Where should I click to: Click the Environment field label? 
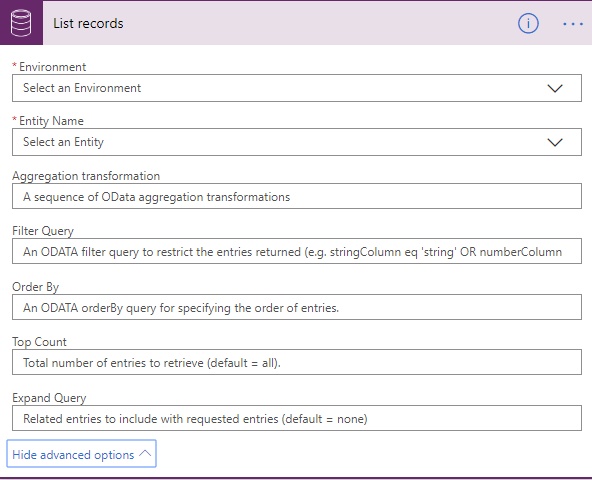[52, 67]
